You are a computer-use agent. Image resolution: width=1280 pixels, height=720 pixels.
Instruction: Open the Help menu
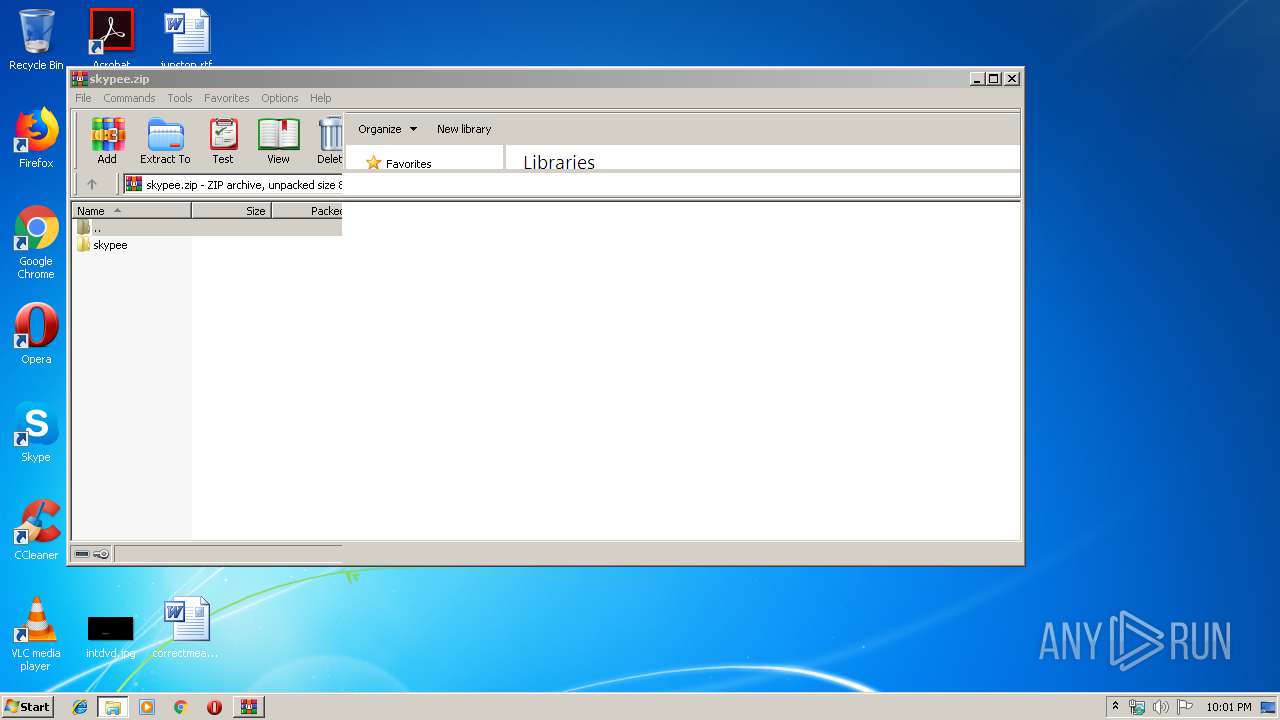pos(320,98)
